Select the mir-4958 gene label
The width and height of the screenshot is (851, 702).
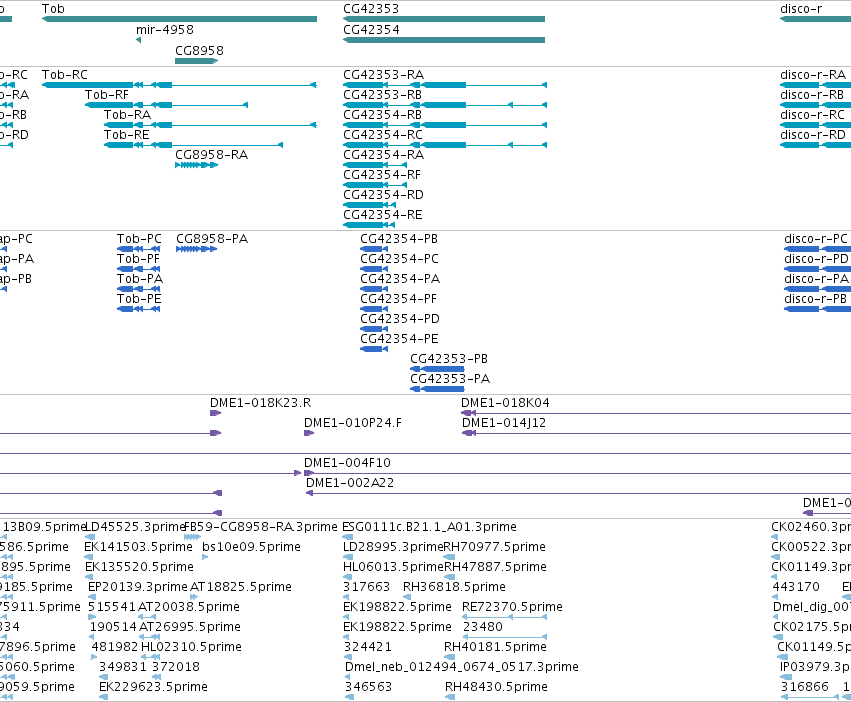[x=164, y=30]
